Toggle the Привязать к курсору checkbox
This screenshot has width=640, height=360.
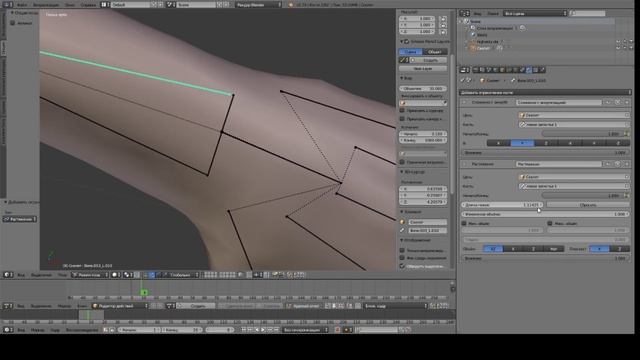[x=402, y=111]
